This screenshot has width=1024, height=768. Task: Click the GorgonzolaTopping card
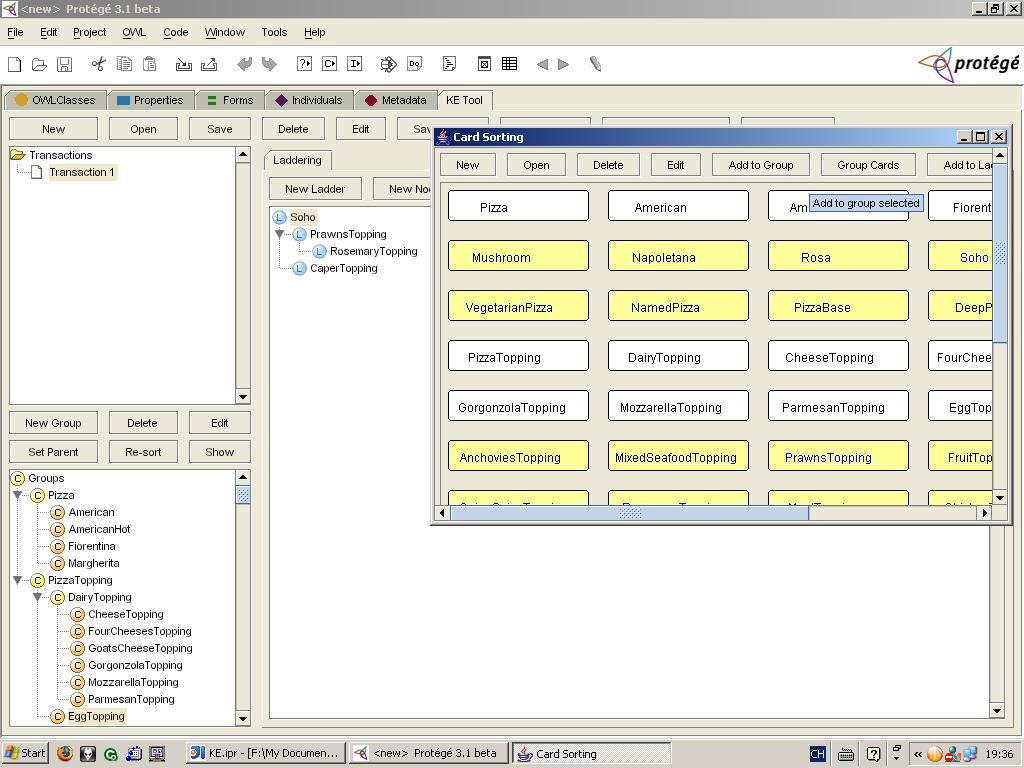[519, 406]
